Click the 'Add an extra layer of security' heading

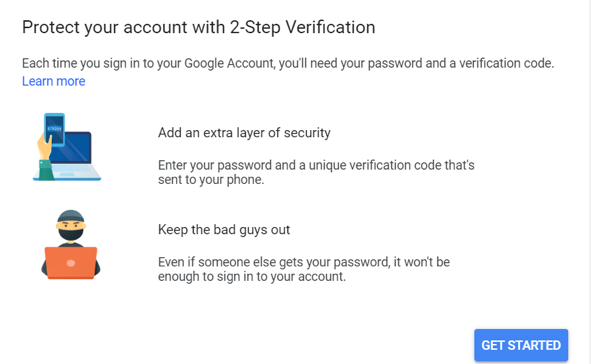pos(244,133)
